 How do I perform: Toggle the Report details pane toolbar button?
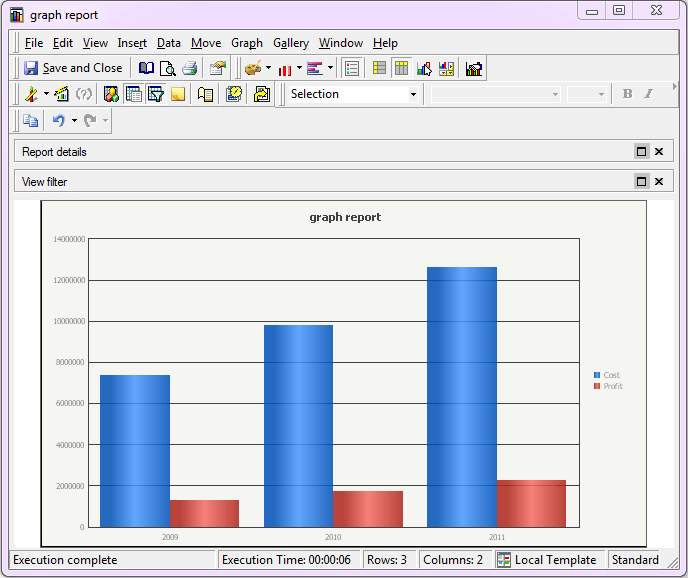tap(133, 94)
